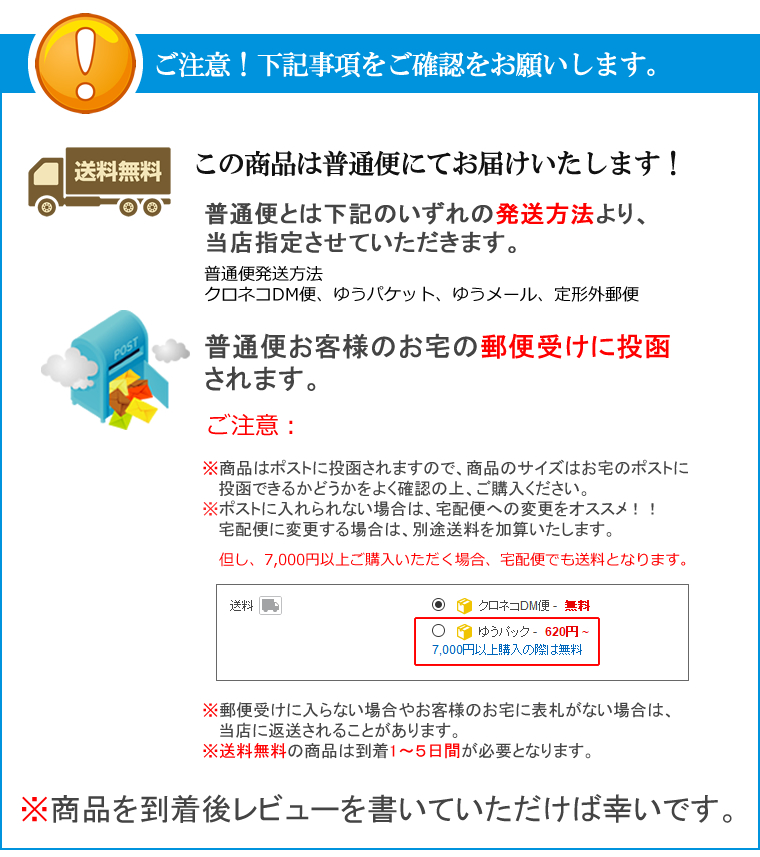This screenshot has height=857, width=760.
Task: Select the クロネコDM便 radio button
Action: tap(438, 604)
